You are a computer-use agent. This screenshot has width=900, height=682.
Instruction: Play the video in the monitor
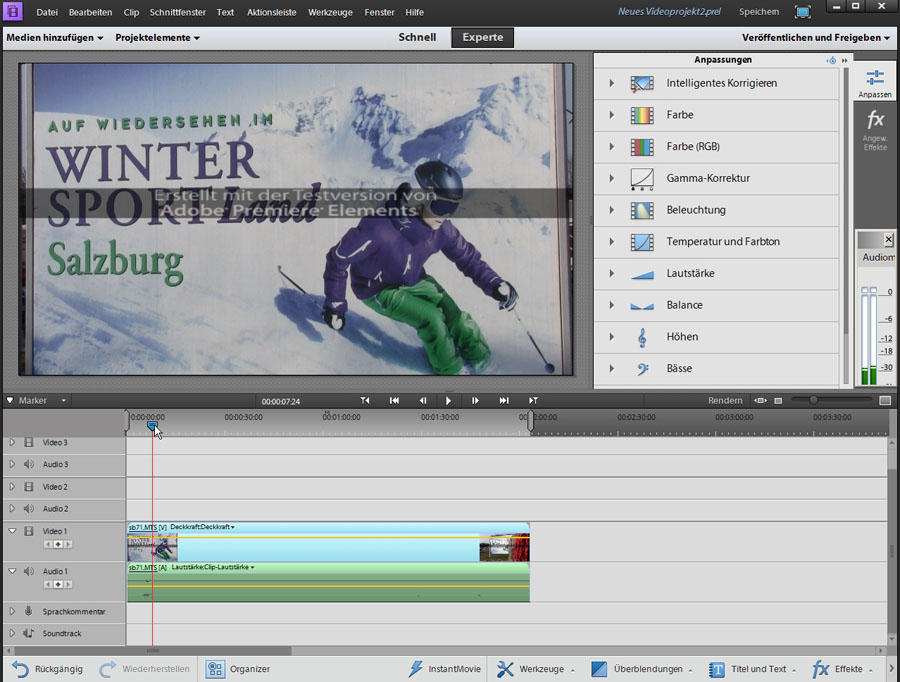448,401
